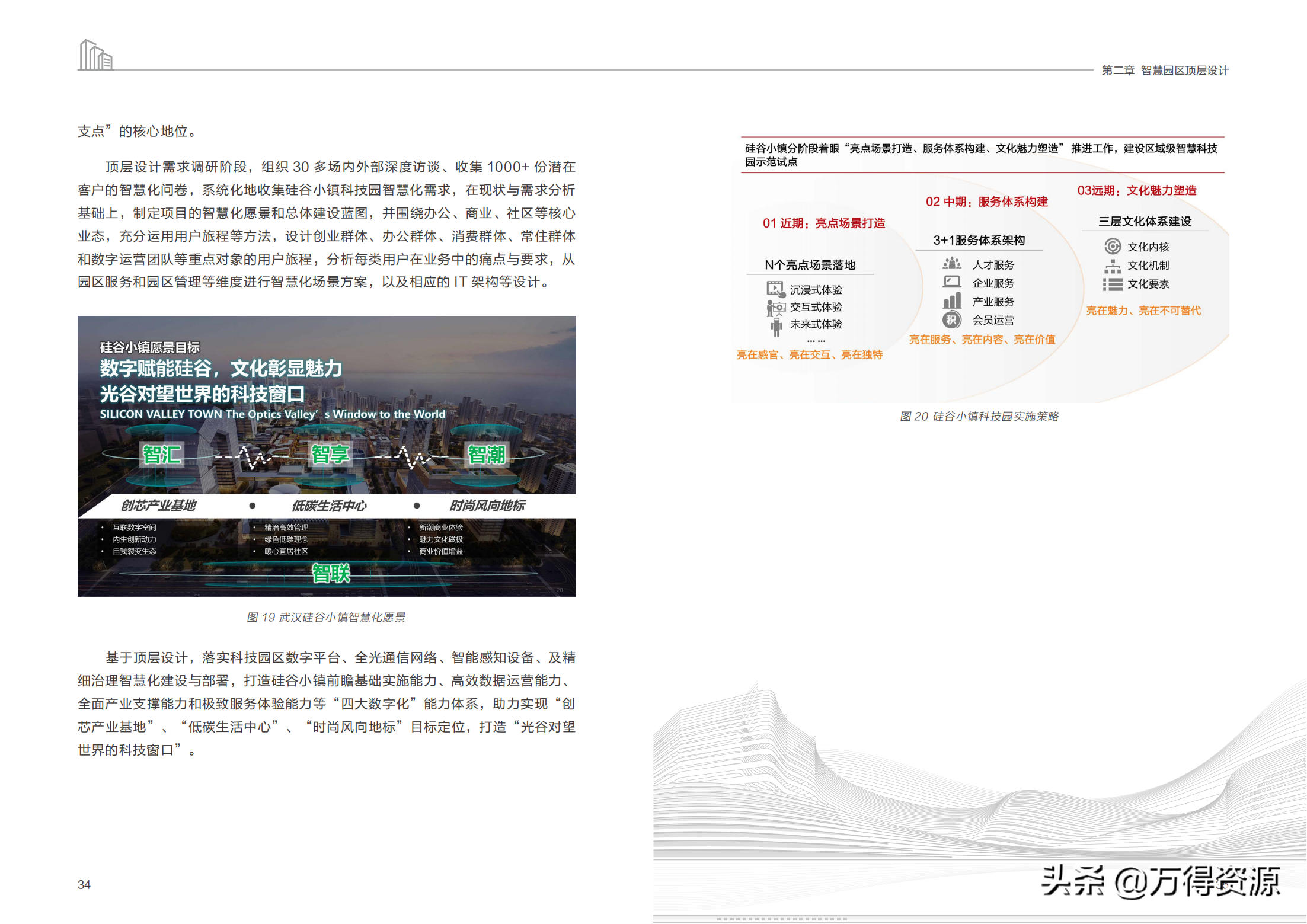Click the 03远期：文化魅力塑造 heading
The height and width of the screenshot is (924, 1307).
pyautogui.click(x=1136, y=190)
